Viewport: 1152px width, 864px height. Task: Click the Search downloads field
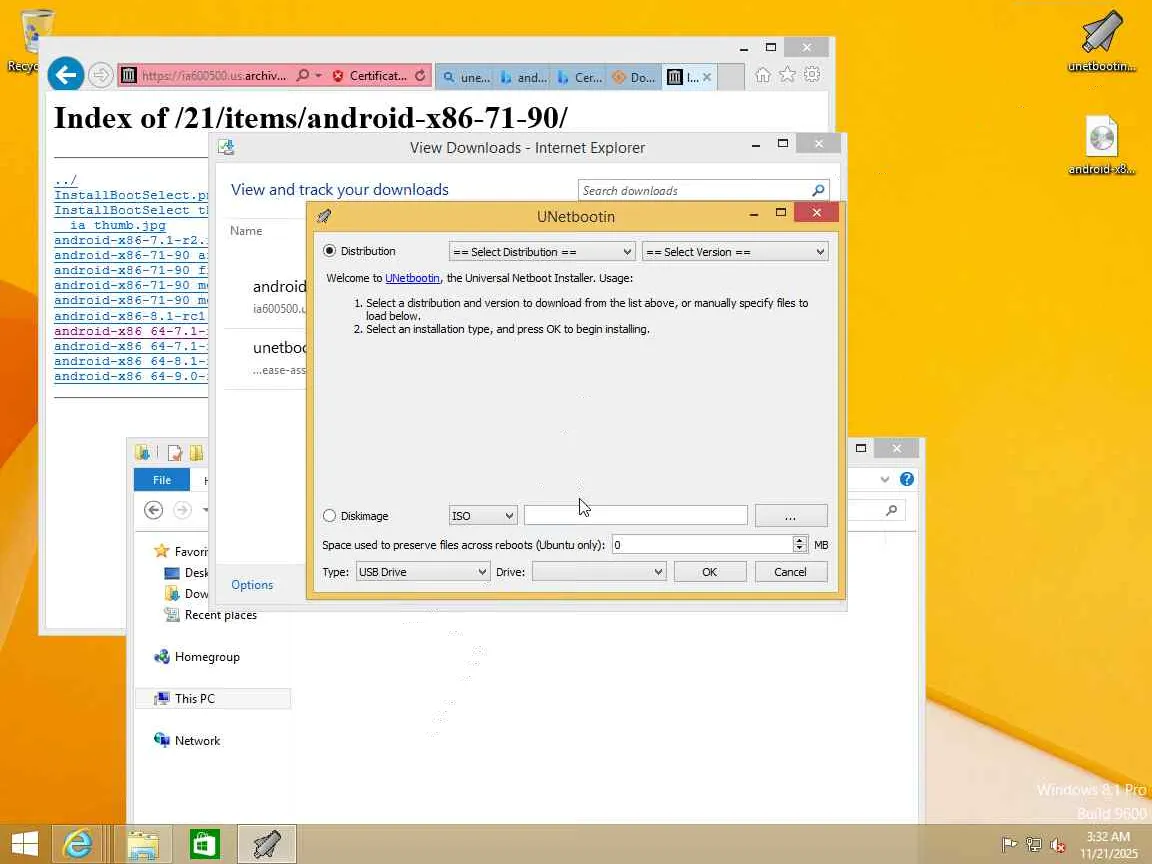click(x=694, y=190)
